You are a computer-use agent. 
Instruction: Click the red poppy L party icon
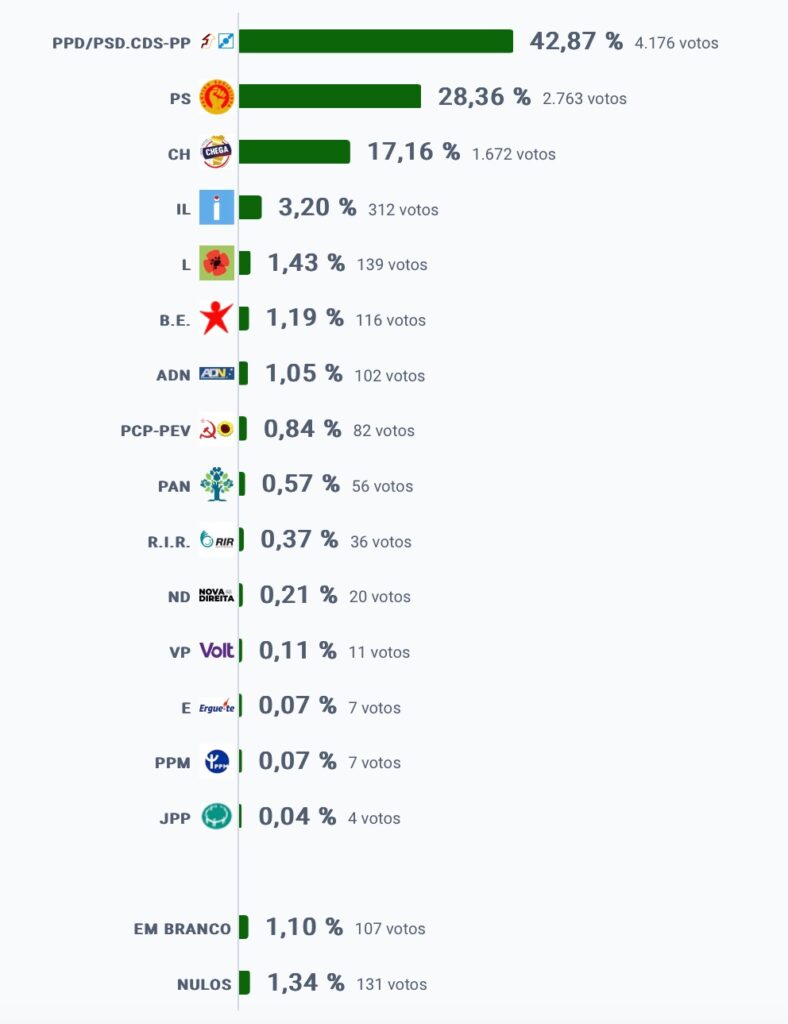217,263
